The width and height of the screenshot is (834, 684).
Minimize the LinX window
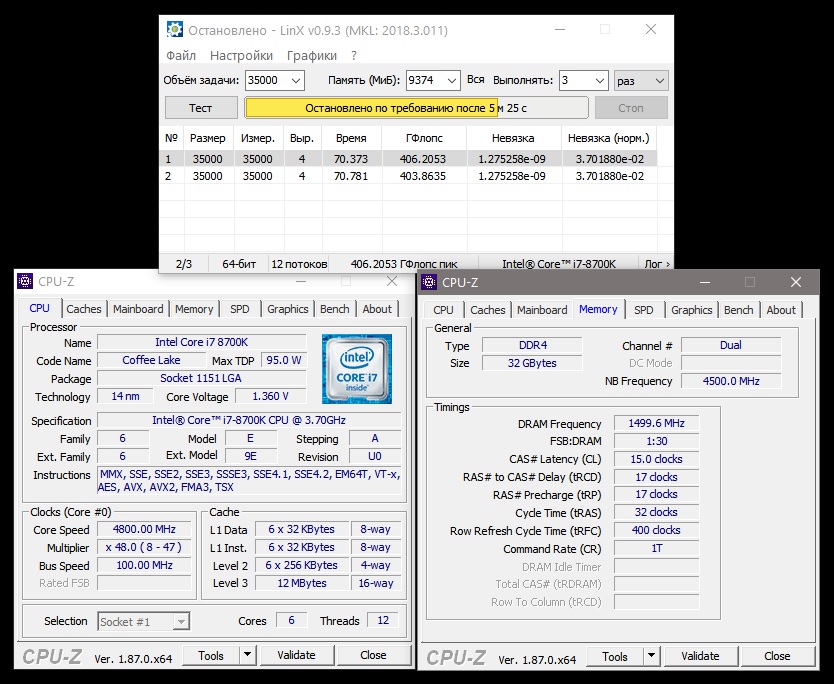[x=560, y=30]
